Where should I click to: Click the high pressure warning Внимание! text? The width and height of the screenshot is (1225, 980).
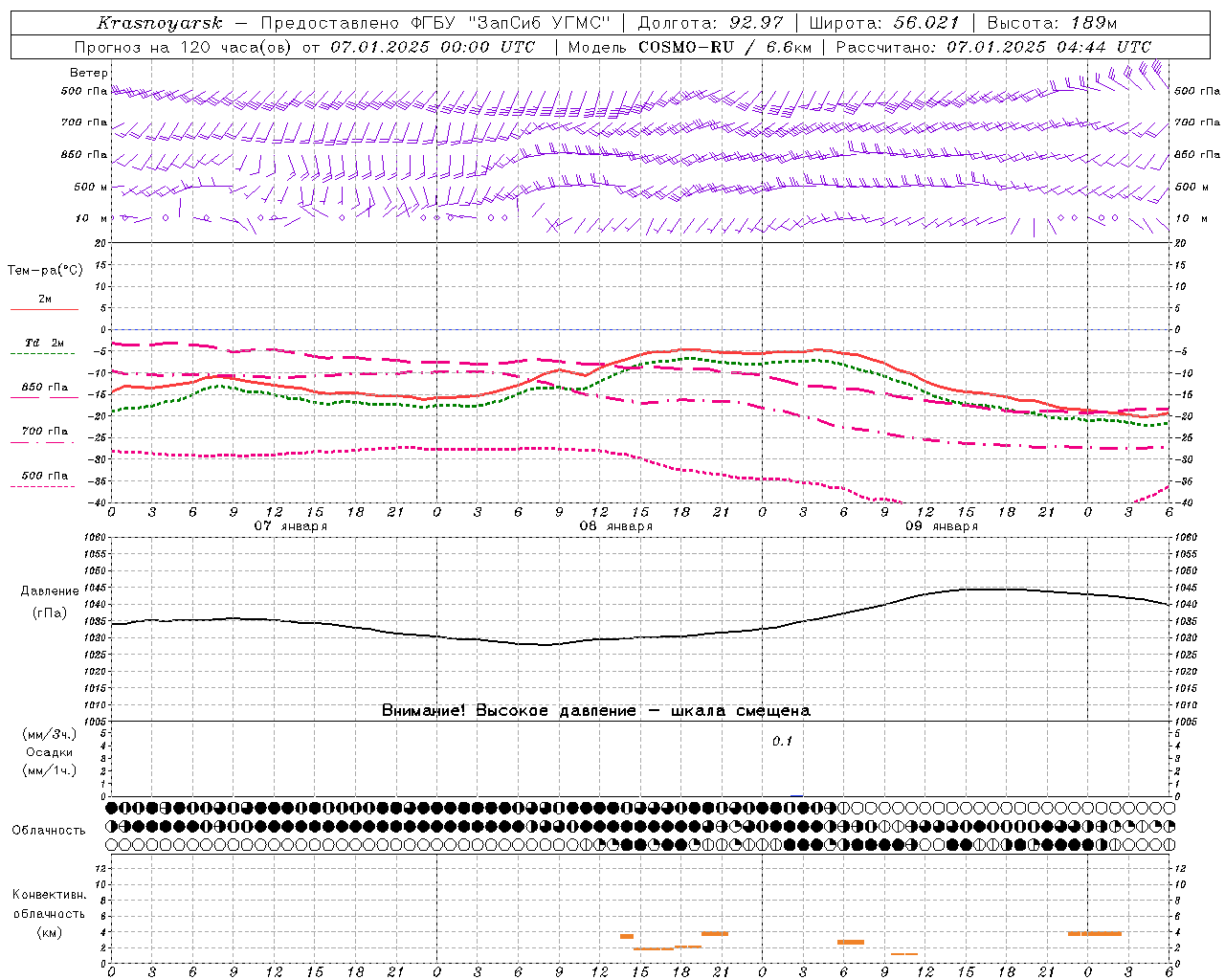(596, 710)
